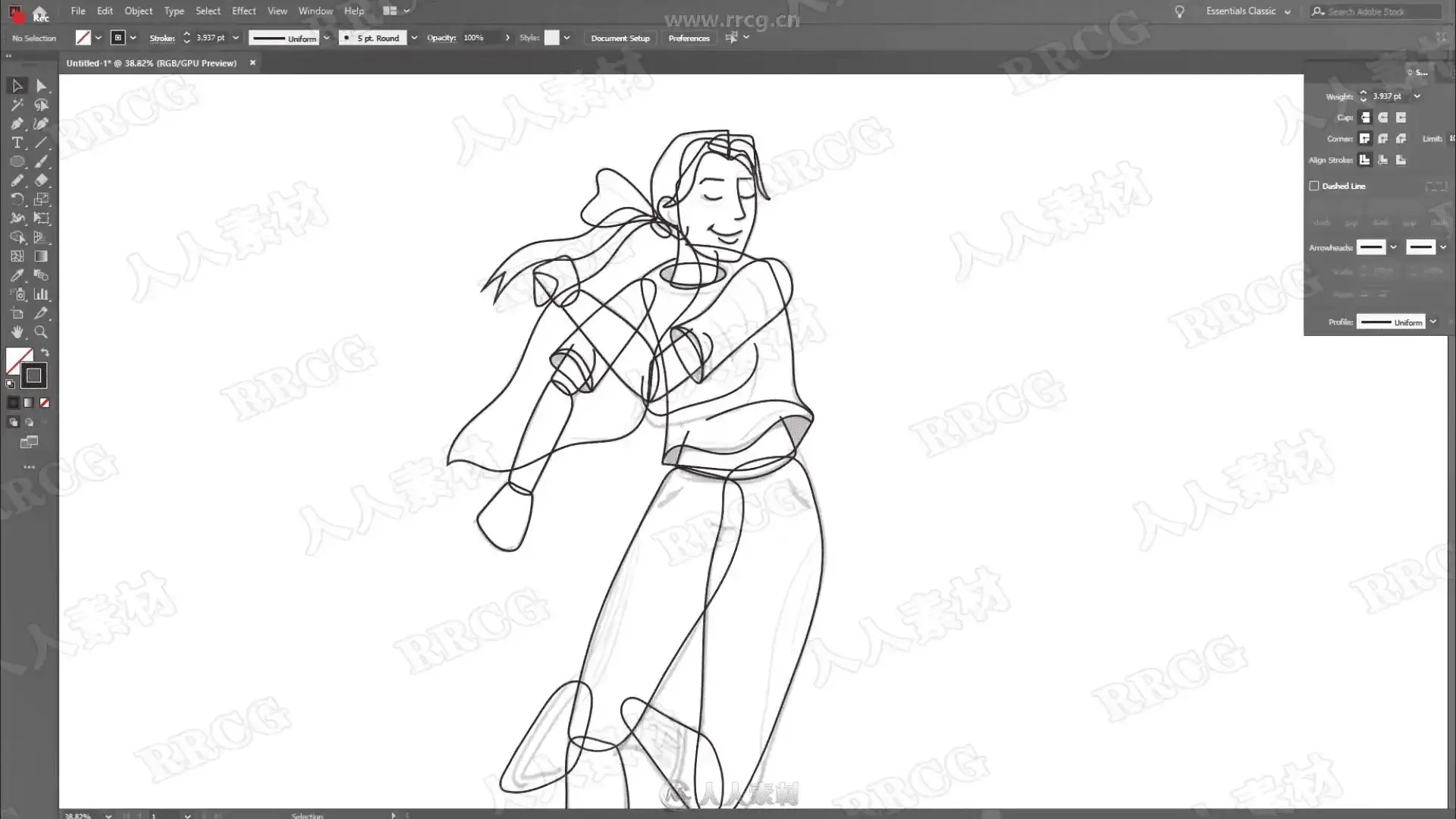Viewport: 1456px width, 819px height.
Task: Open the Profile Uniform dropdown in Stroke panel
Action: (x=1432, y=322)
